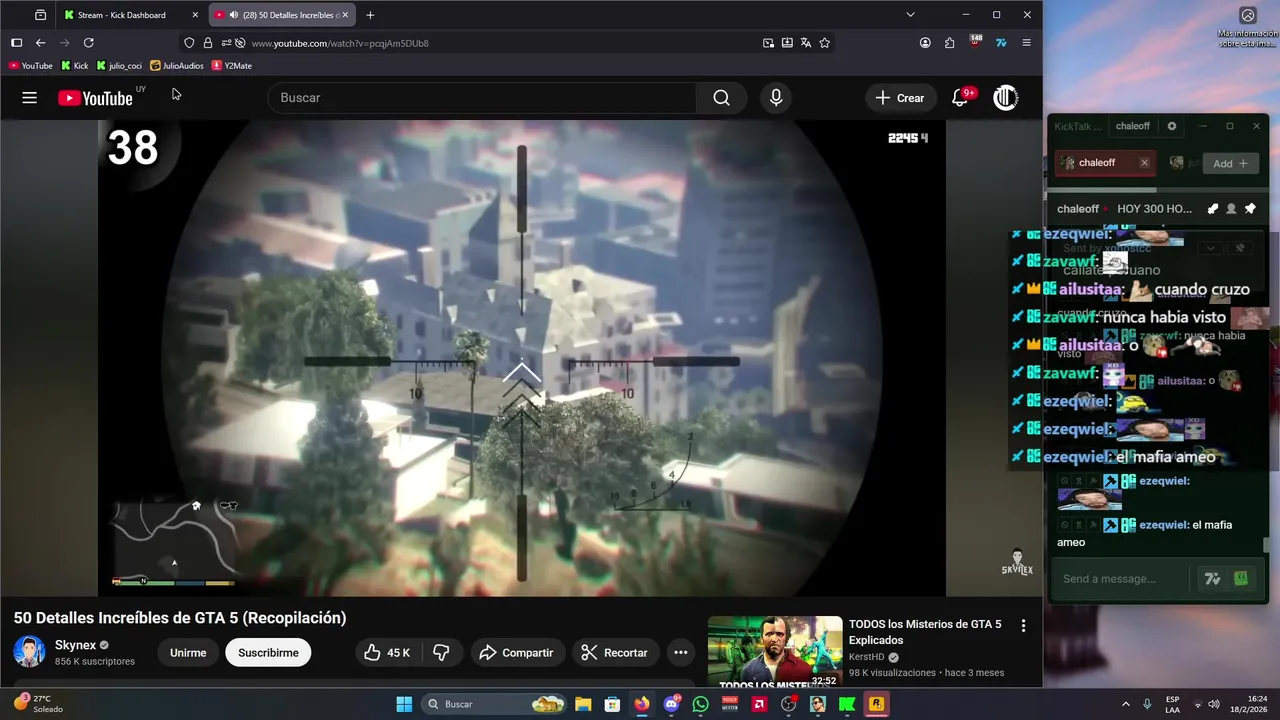The image size is (1280, 720).
Task: Open the Skynex channel avatar
Action: coord(29,652)
